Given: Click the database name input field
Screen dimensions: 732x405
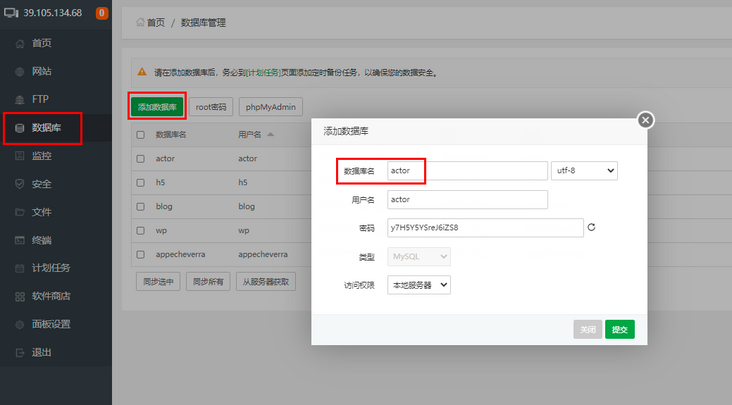Looking at the screenshot, I should [467, 171].
